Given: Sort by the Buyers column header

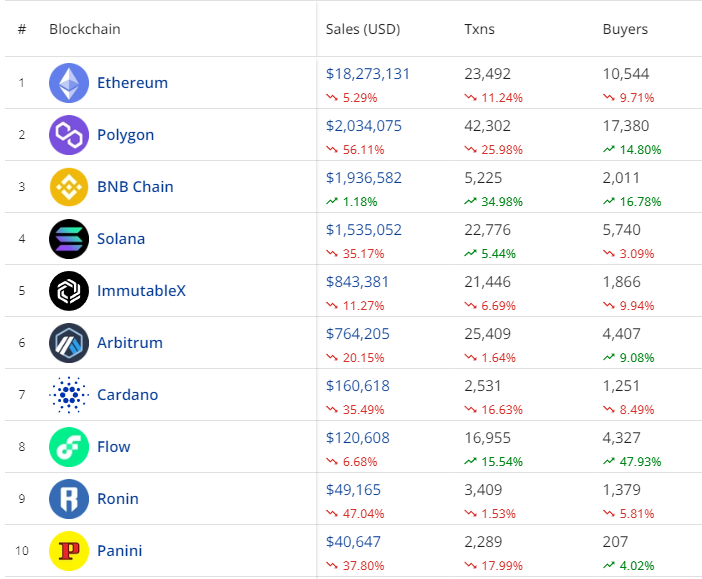Looking at the screenshot, I should [625, 29].
